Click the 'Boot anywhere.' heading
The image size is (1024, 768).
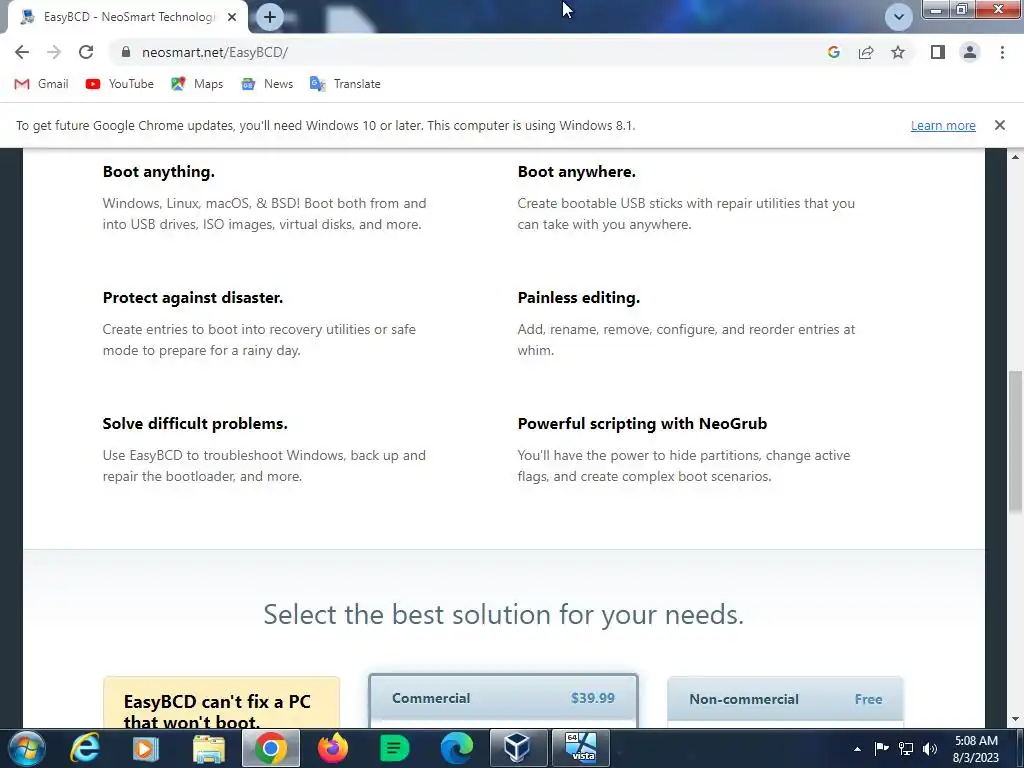pos(577,172)
